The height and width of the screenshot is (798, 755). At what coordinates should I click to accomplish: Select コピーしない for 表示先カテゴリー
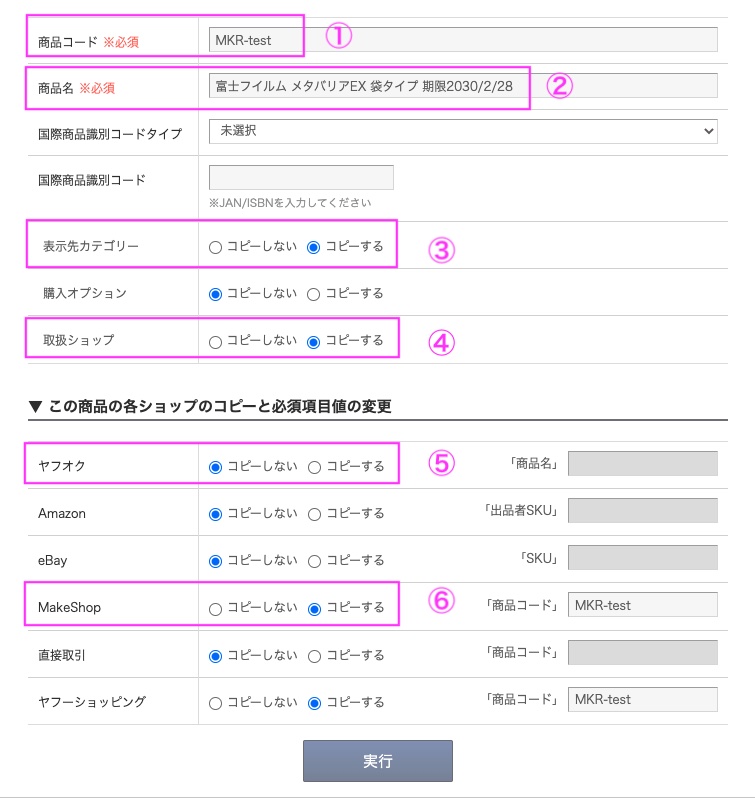click(215, 247)
